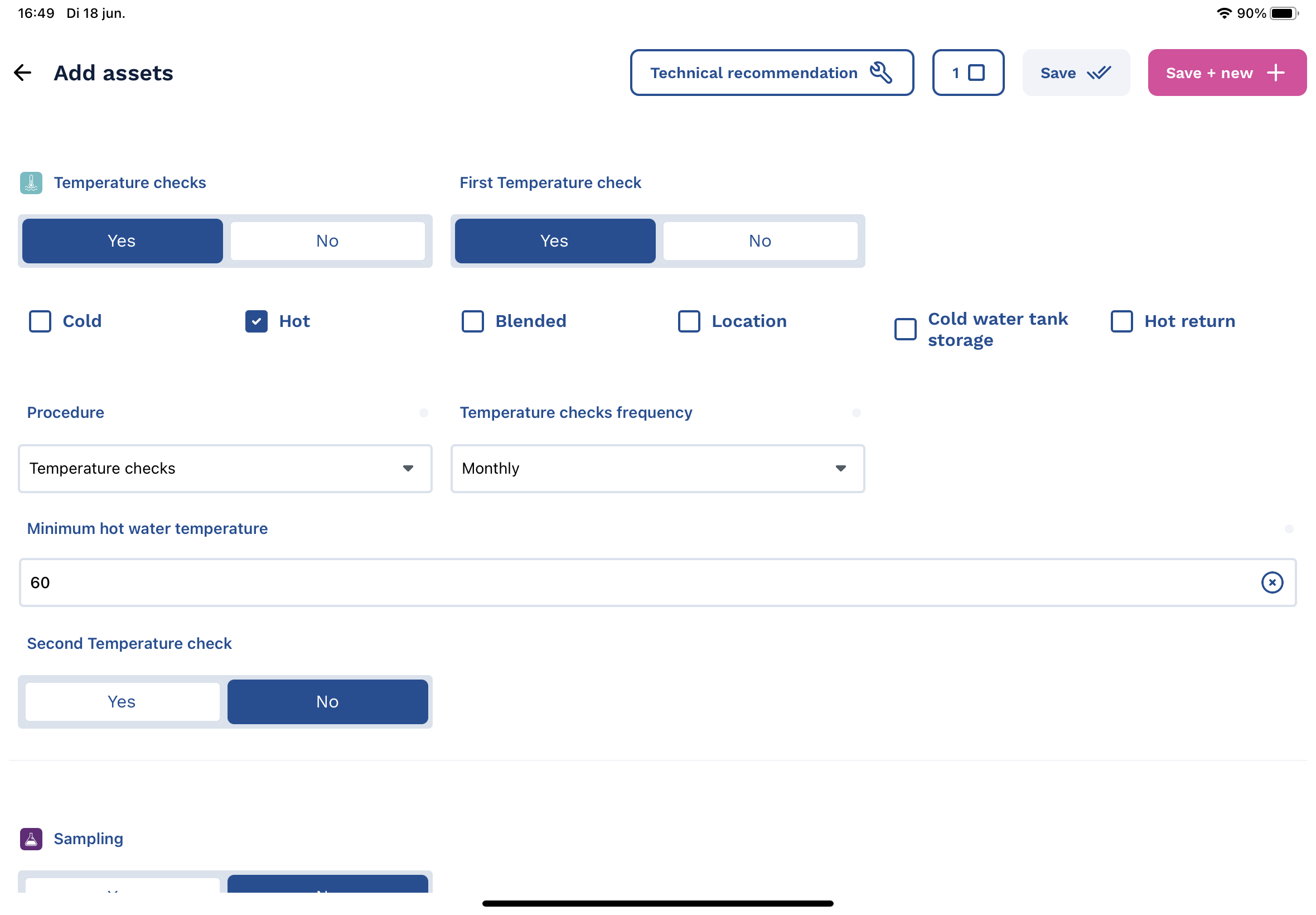This screenshot has width=1316, height=915.
Task: Select No for Temperature checks
Action: [327, 241]
